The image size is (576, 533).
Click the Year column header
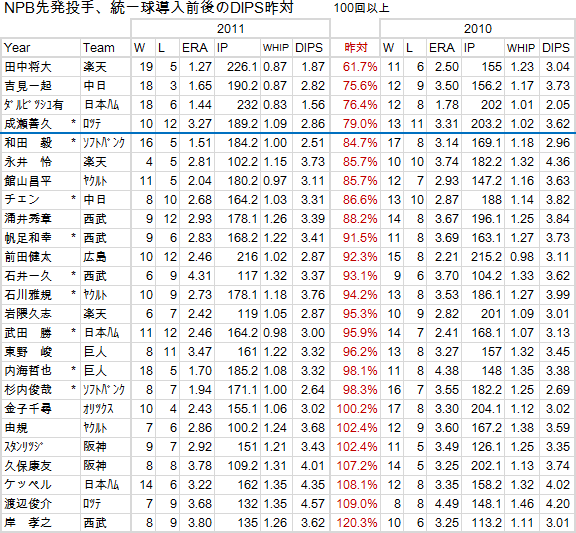click(40, 48)
